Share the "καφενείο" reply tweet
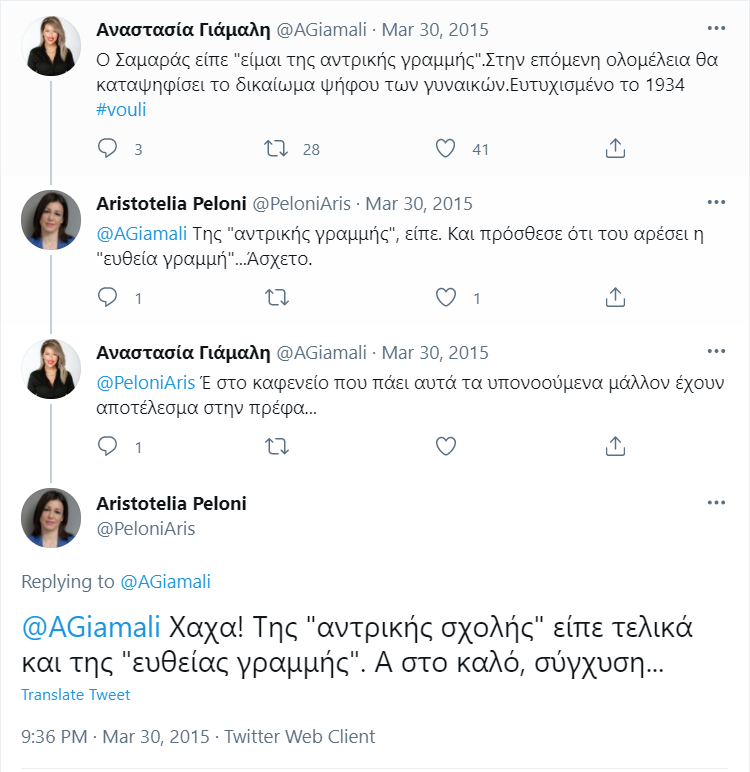Screen dimensions: 750x772 pos(616,446)
